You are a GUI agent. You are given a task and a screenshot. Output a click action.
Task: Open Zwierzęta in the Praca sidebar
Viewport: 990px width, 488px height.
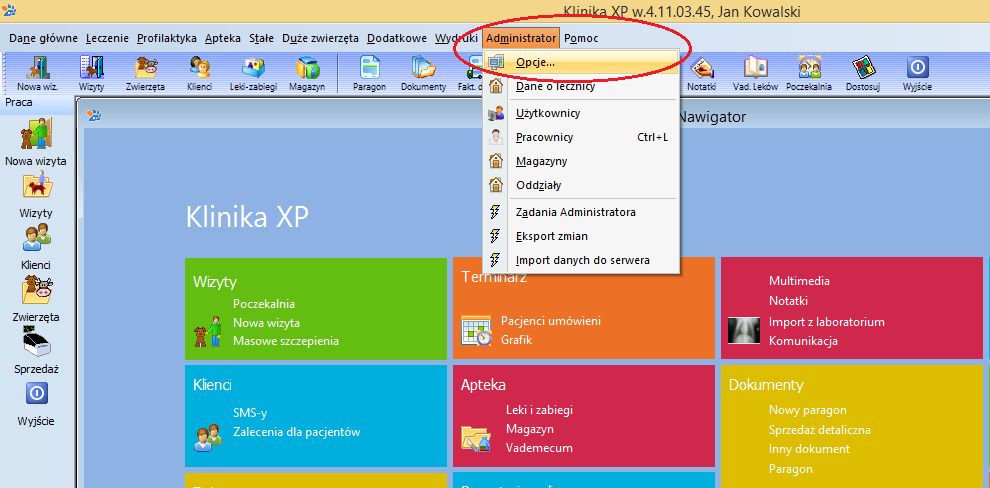point(36,299)
